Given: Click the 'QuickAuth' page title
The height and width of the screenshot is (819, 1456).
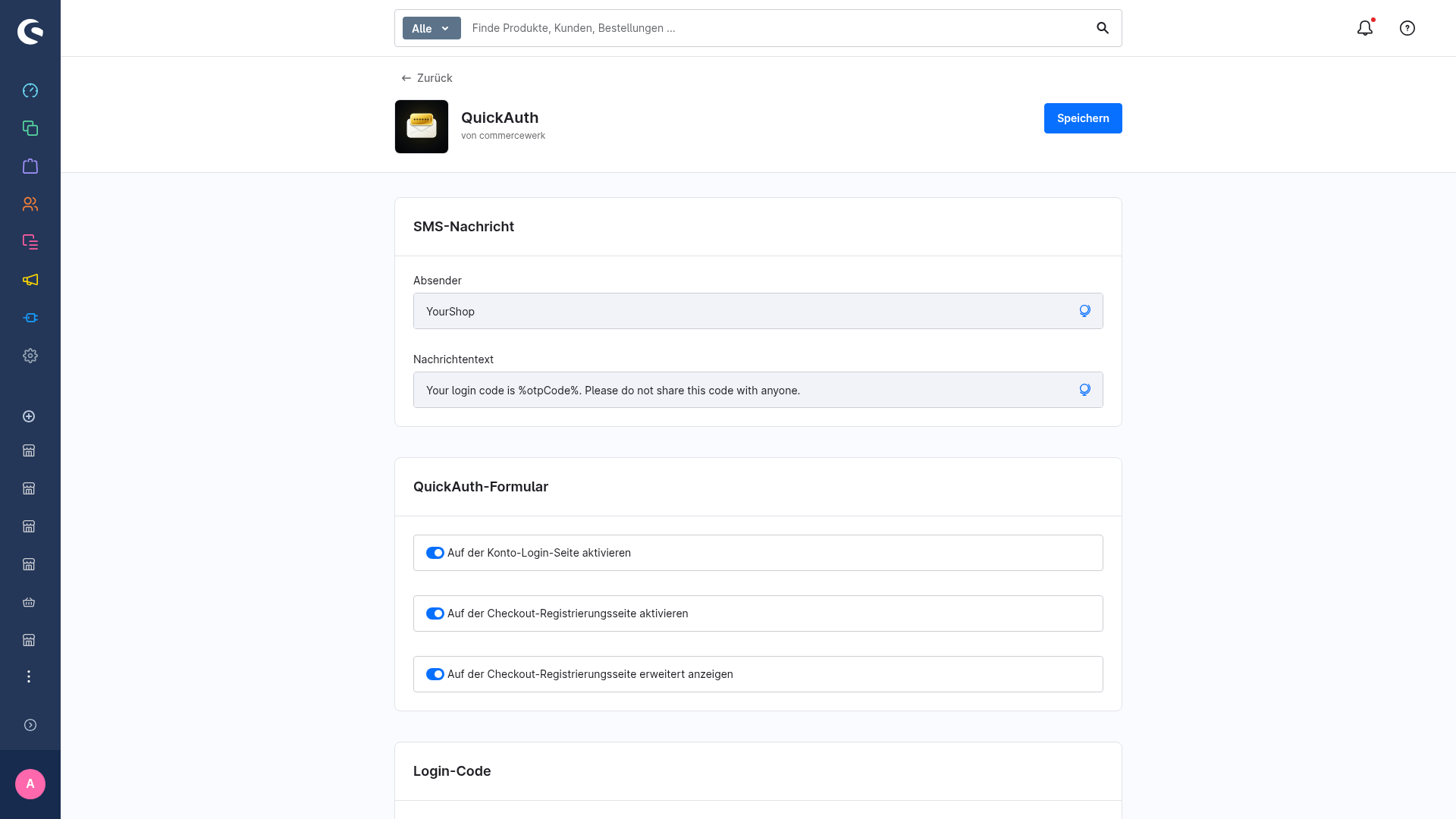Looking at the screenshot, I should coord(500,118).
